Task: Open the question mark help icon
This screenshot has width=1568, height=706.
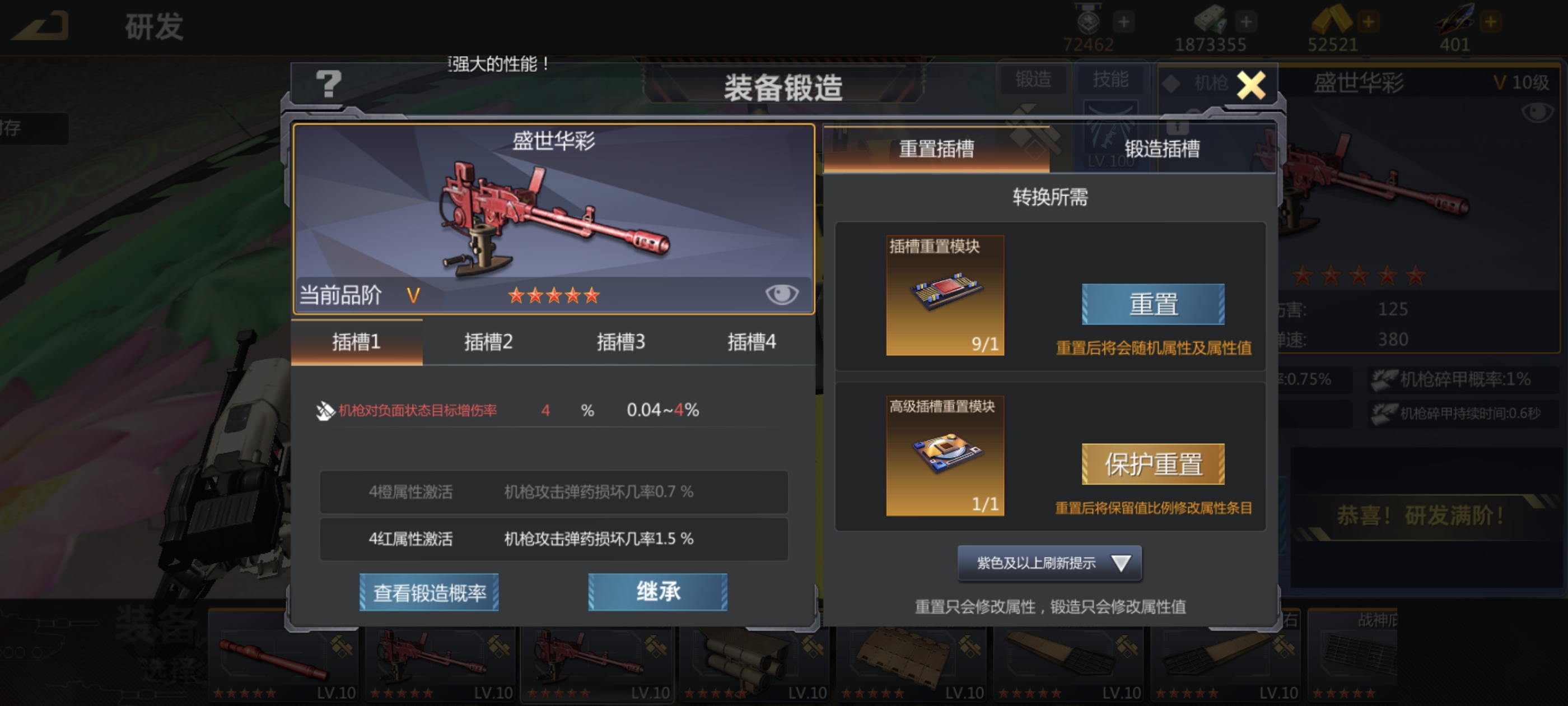Action: coord(329,83)
